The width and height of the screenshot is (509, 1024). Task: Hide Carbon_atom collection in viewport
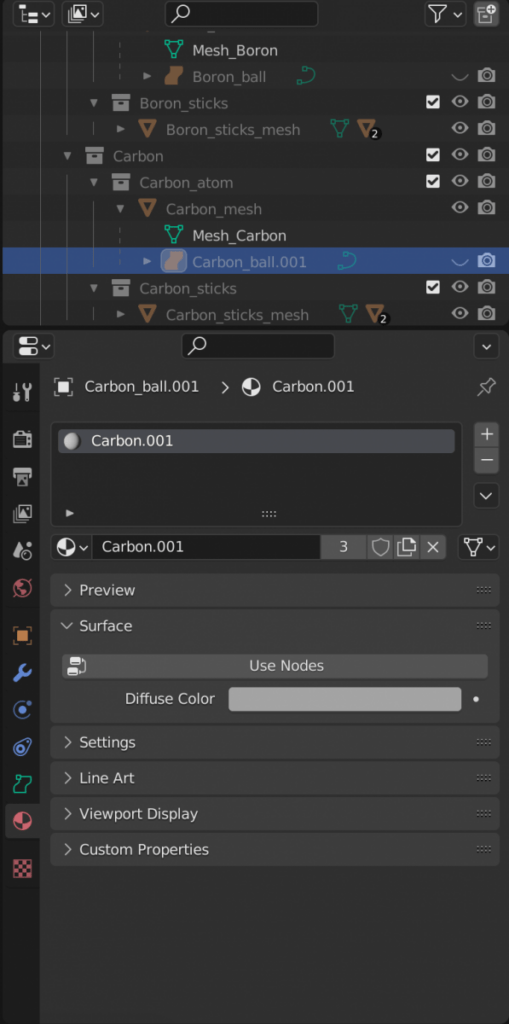pyautogui.click(x=460, y=181)
